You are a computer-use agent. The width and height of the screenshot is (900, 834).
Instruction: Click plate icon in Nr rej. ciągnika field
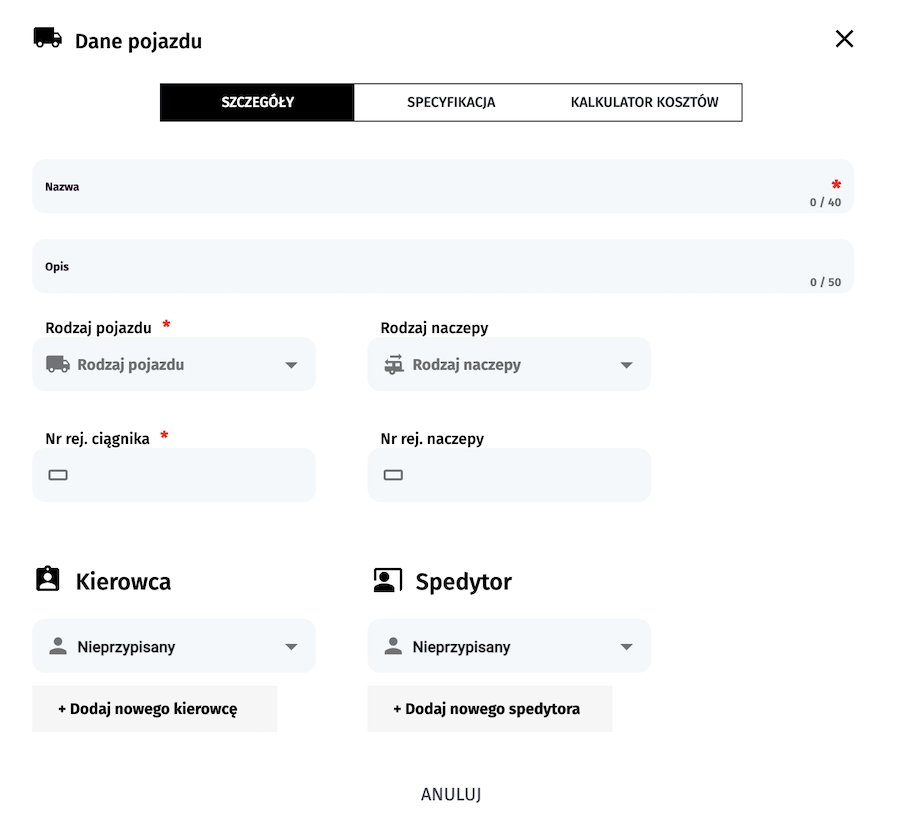[58, 475]
